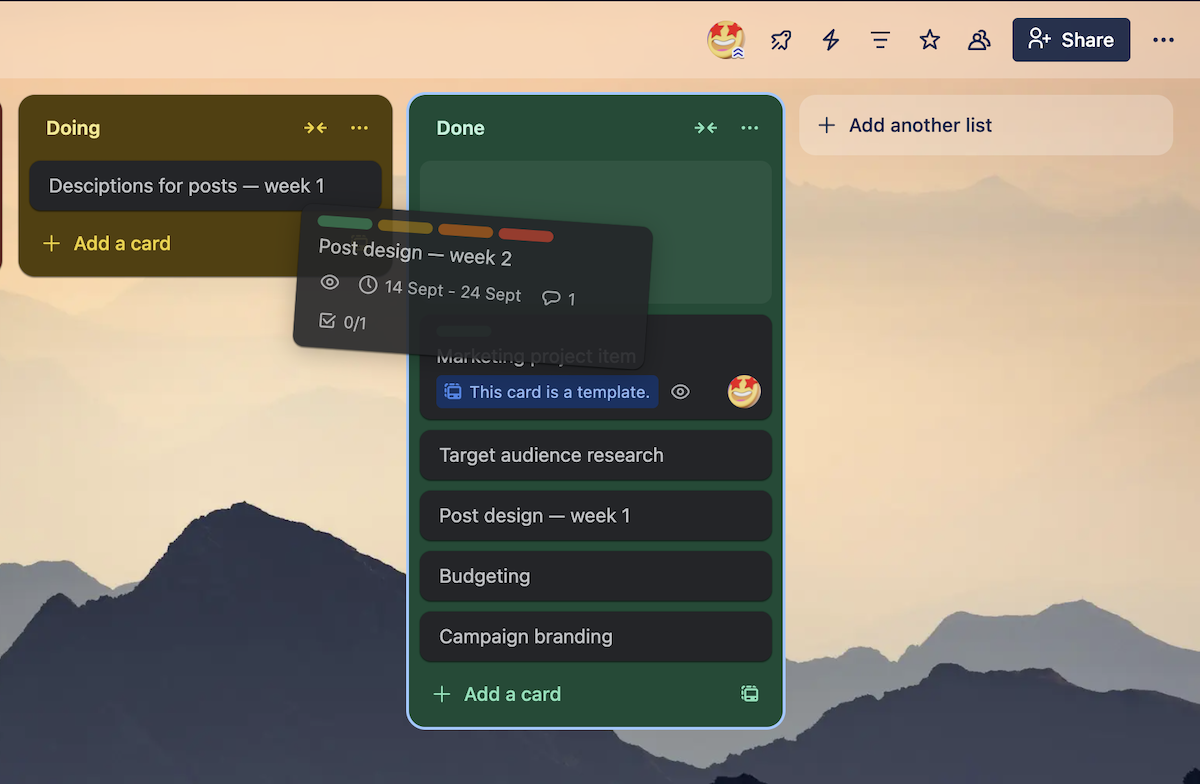Filter cards with the filter icon

pos(879,40)
